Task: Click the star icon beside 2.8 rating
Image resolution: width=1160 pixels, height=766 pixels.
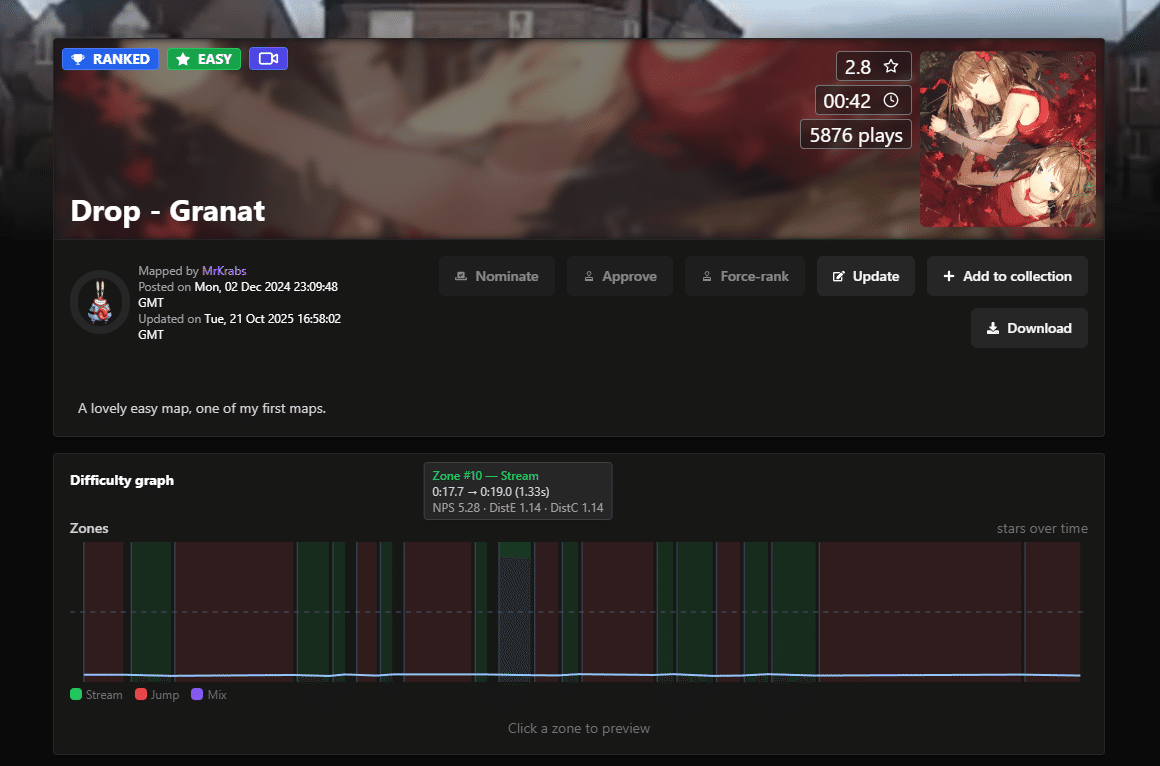Action: point(891,67)
